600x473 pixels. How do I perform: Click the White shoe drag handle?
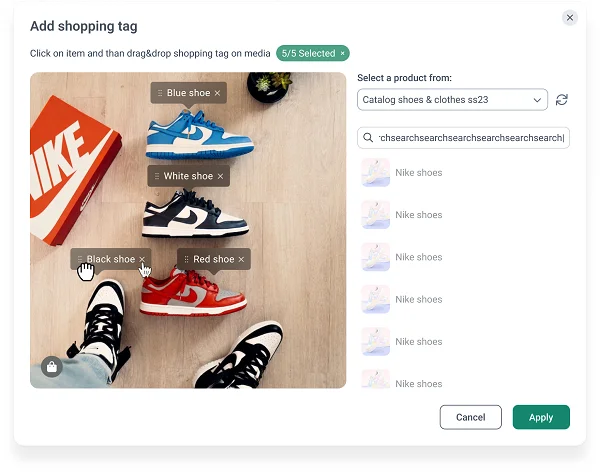(x=157, y=176)
